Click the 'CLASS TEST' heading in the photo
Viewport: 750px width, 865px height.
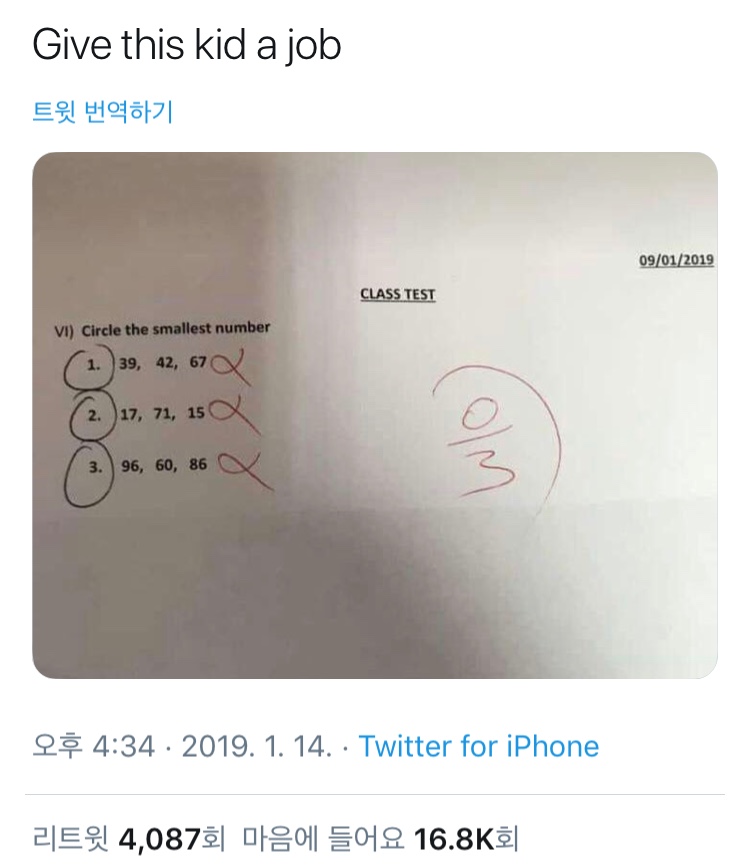(x=397, y=294)
